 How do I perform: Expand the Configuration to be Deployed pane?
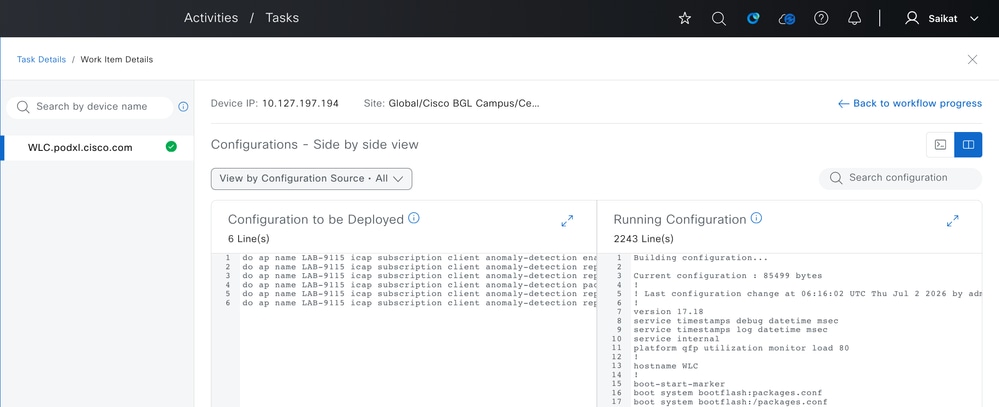567,221
